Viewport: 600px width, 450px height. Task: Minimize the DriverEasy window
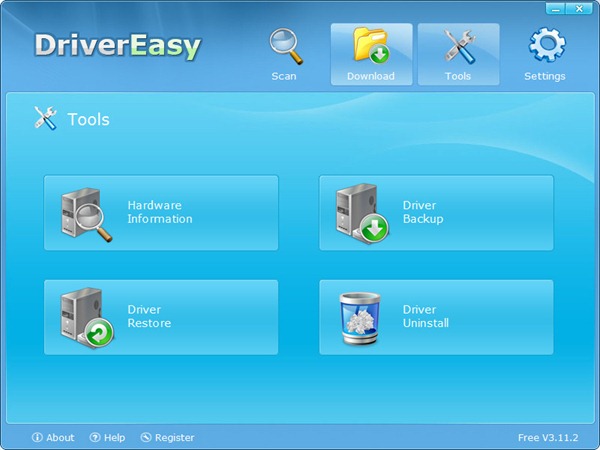pyautogui.click(x=555, y=8)
